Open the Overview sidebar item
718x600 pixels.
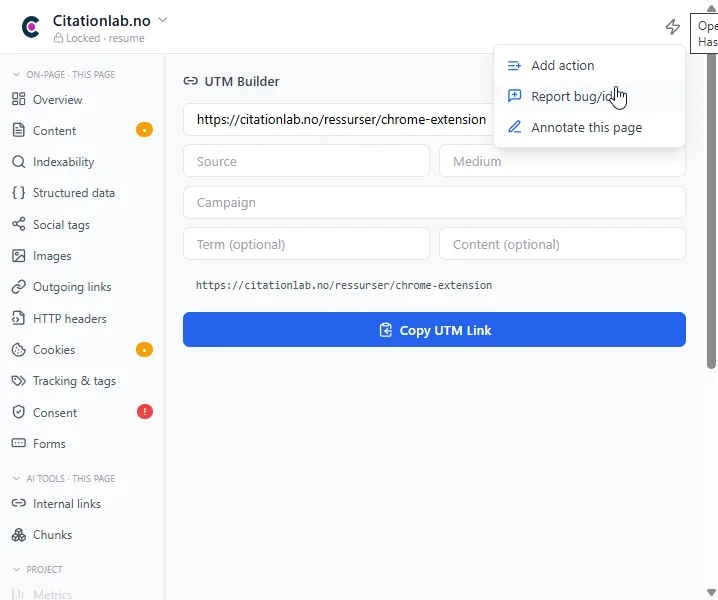[82, 99]
